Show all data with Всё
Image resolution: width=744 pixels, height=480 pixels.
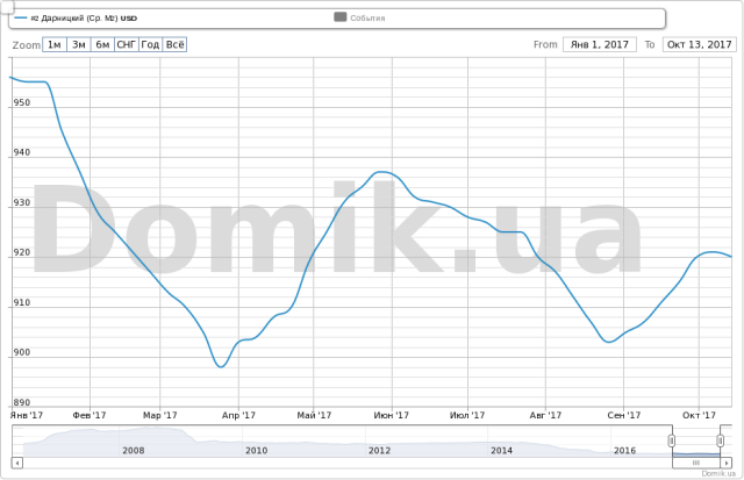[x=175, y=45]
